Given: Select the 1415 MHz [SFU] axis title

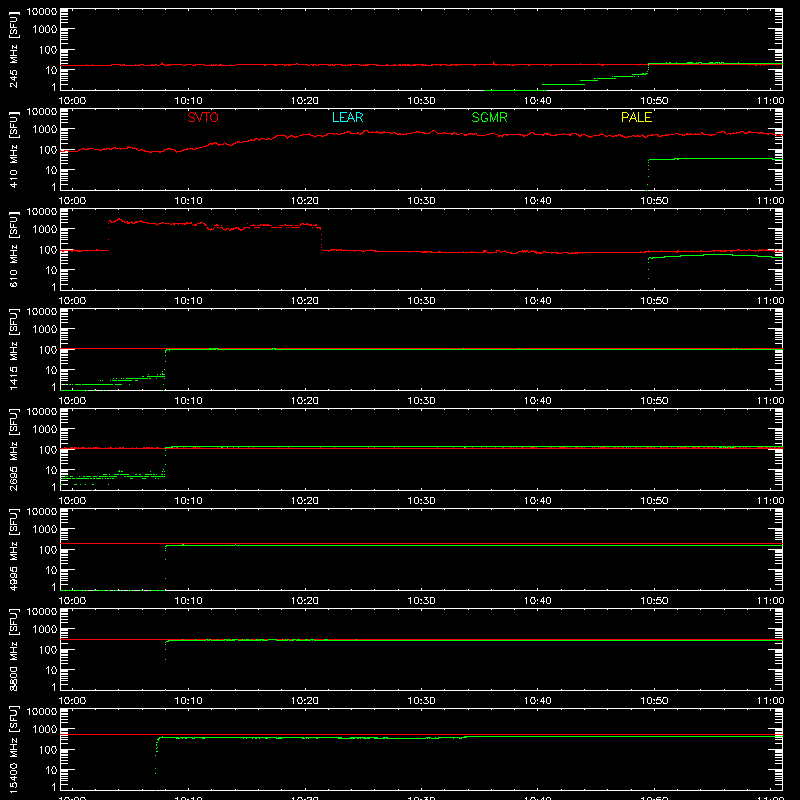Looking at the screenshot, I should (13, 349).
